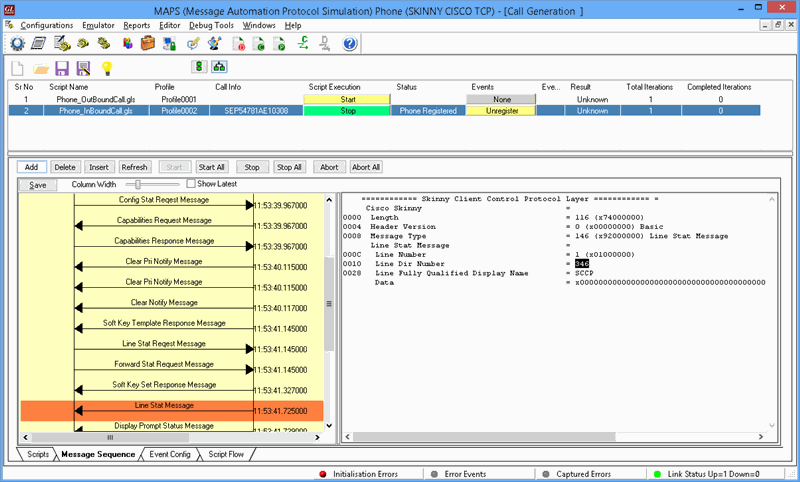Open the Editor menu
800x482 pixels.
[x=169, y=25]
